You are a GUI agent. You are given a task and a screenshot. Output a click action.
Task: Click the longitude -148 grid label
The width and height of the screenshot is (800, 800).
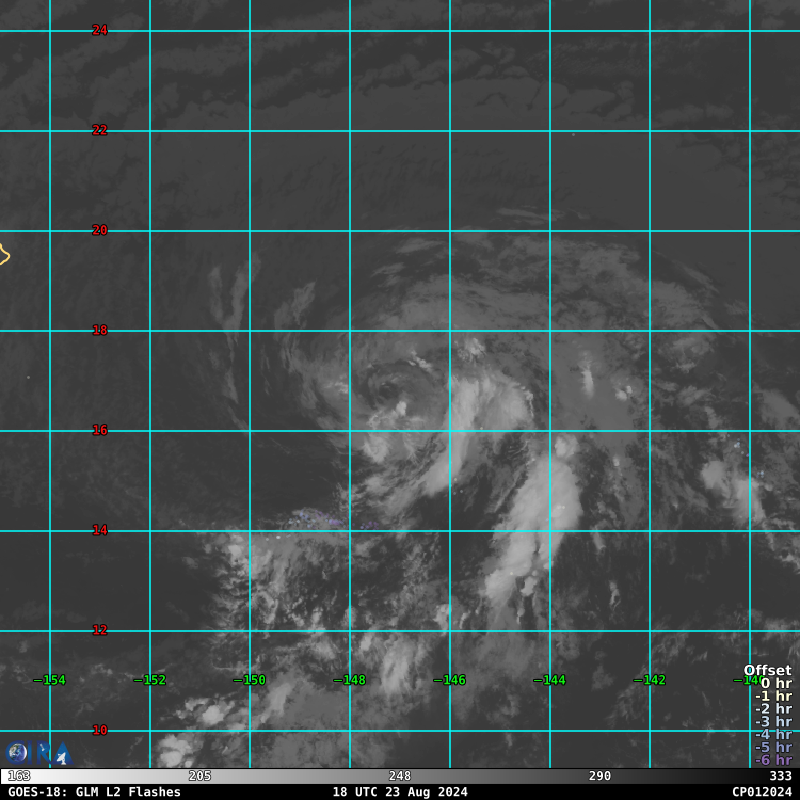pos(349,680)
